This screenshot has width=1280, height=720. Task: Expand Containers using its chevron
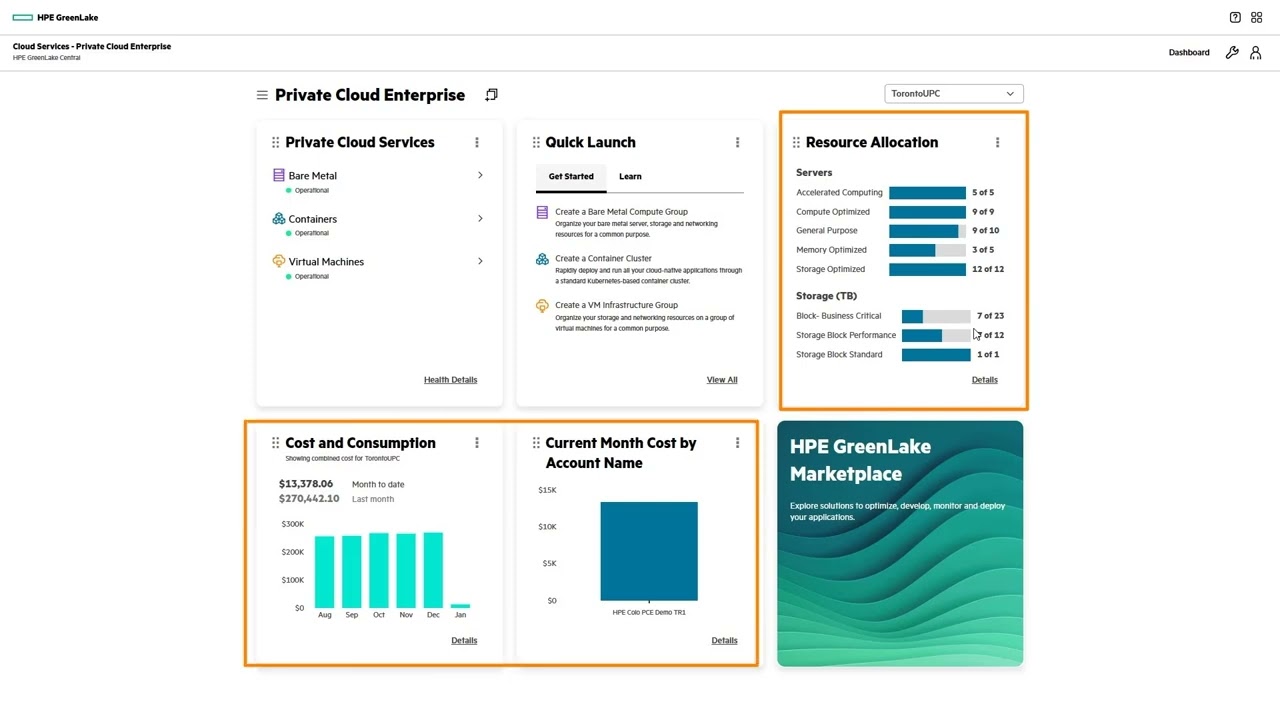click(x=480, y=218)
